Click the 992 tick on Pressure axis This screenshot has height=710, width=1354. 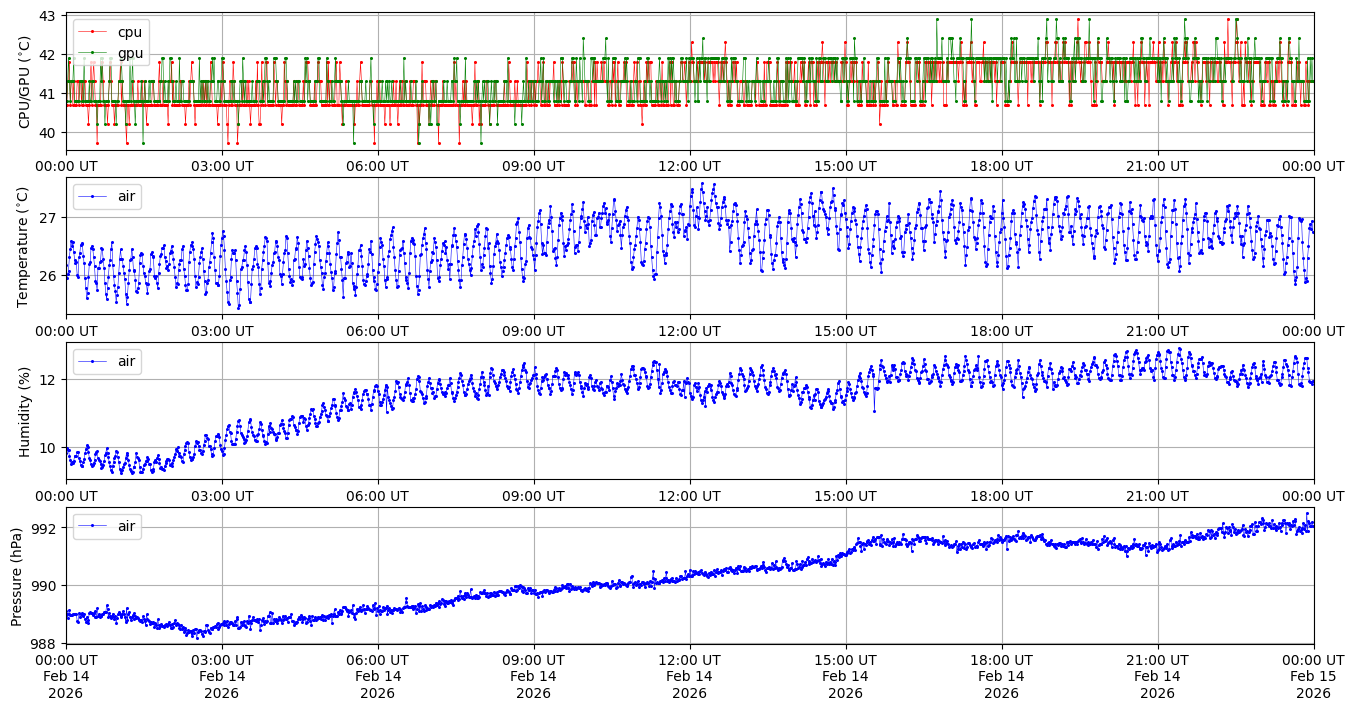44,528
